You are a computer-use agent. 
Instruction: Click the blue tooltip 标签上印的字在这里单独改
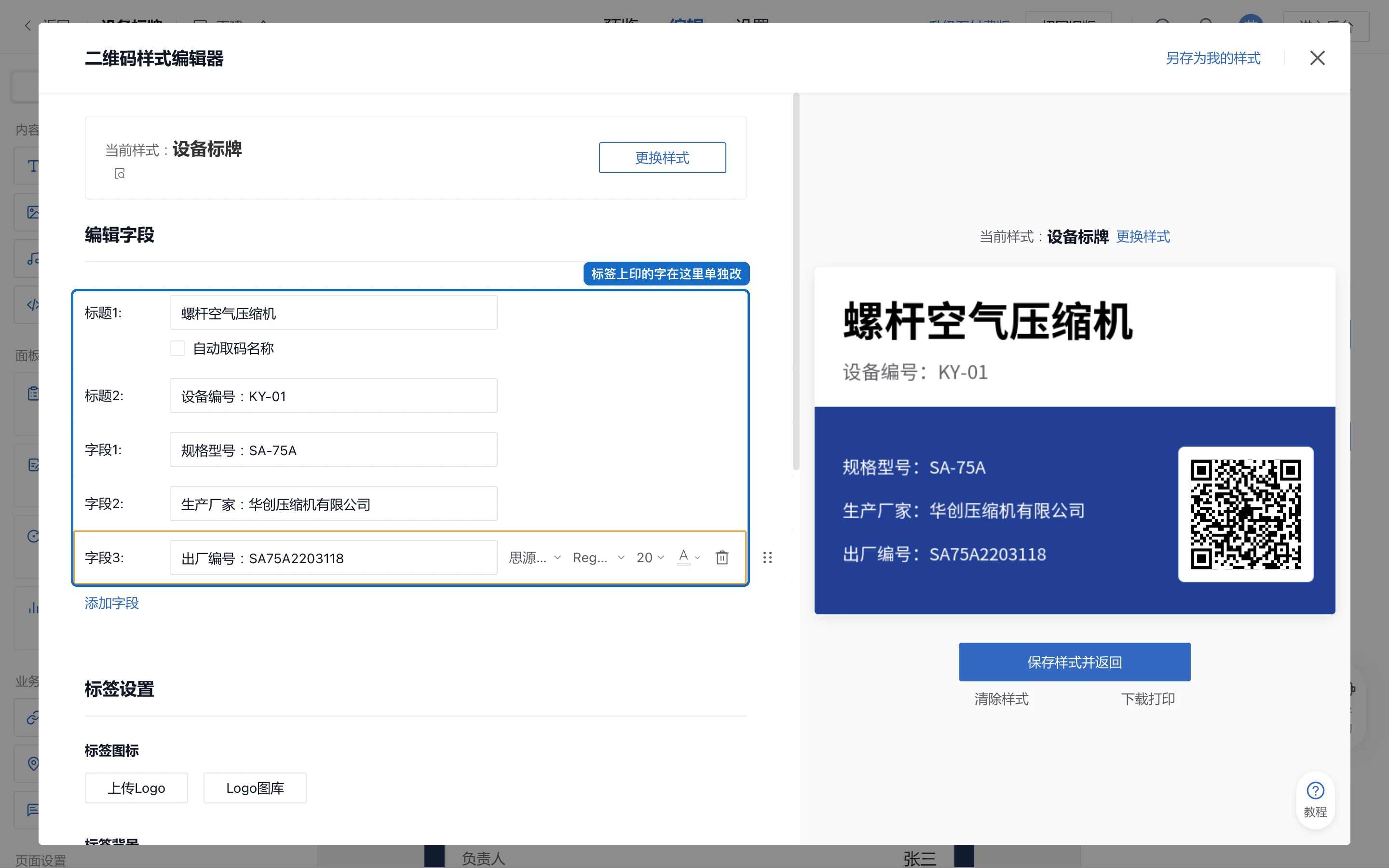pos(667,274)
